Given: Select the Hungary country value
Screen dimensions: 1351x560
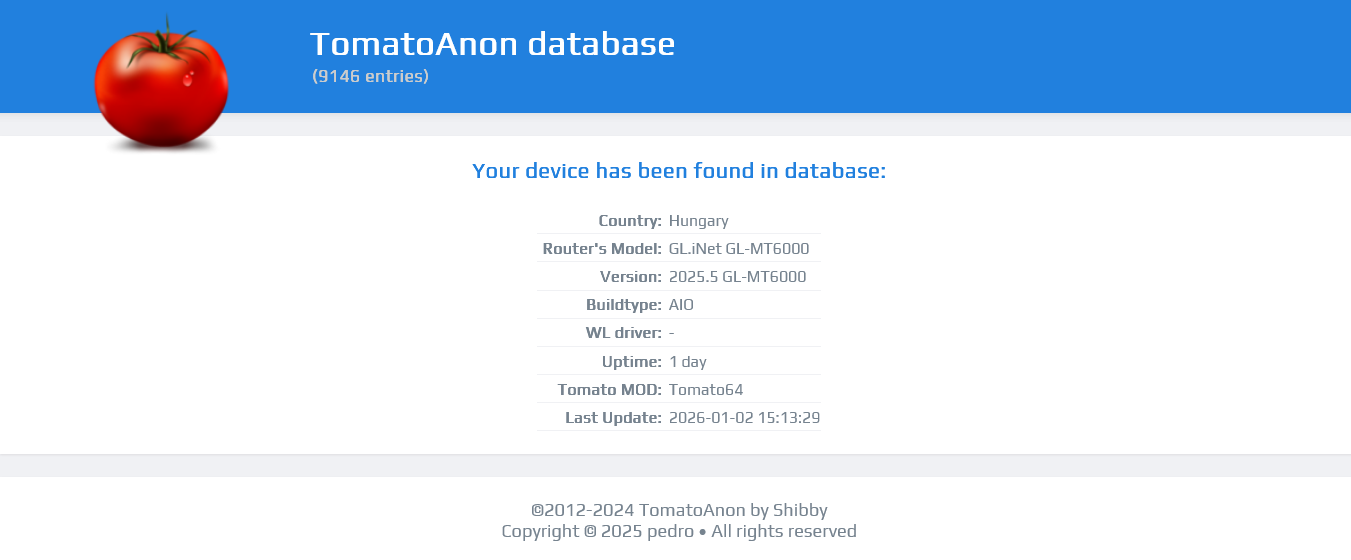Looking at the screenshot, I should coord(698,221).
